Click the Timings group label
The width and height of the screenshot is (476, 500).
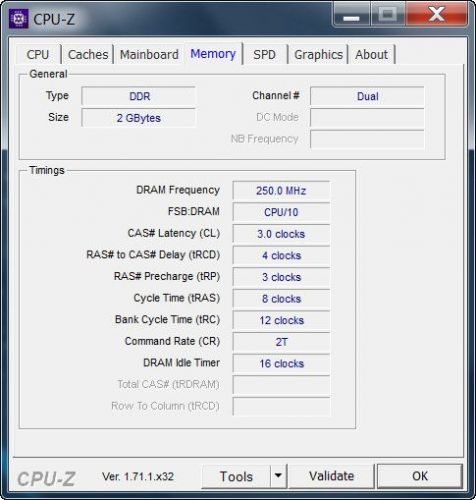coord(47,170)
